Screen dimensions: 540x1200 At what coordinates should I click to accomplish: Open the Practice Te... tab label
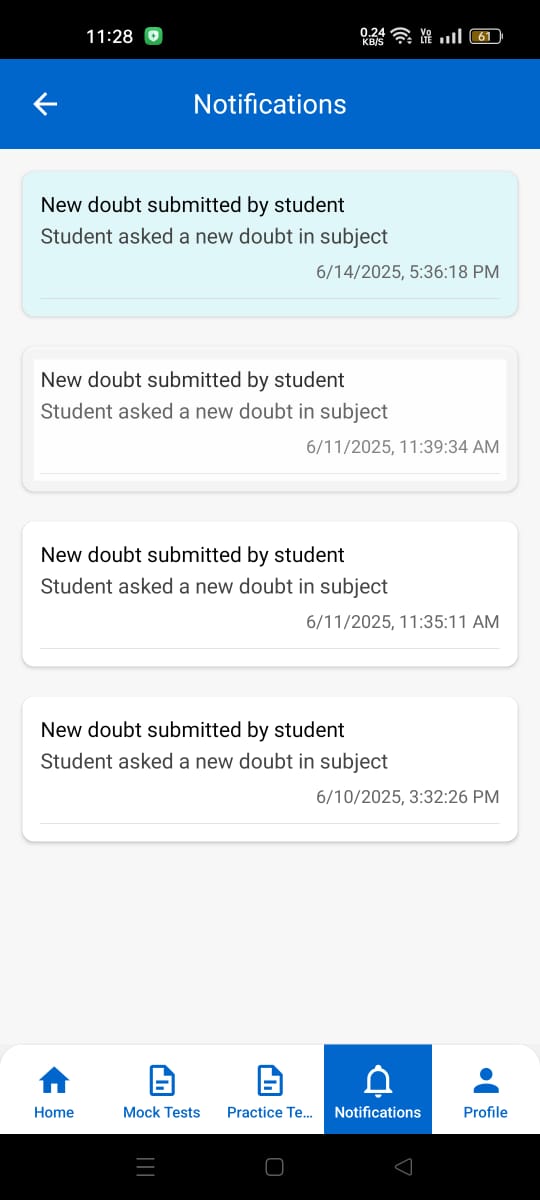click(270, 1112)
